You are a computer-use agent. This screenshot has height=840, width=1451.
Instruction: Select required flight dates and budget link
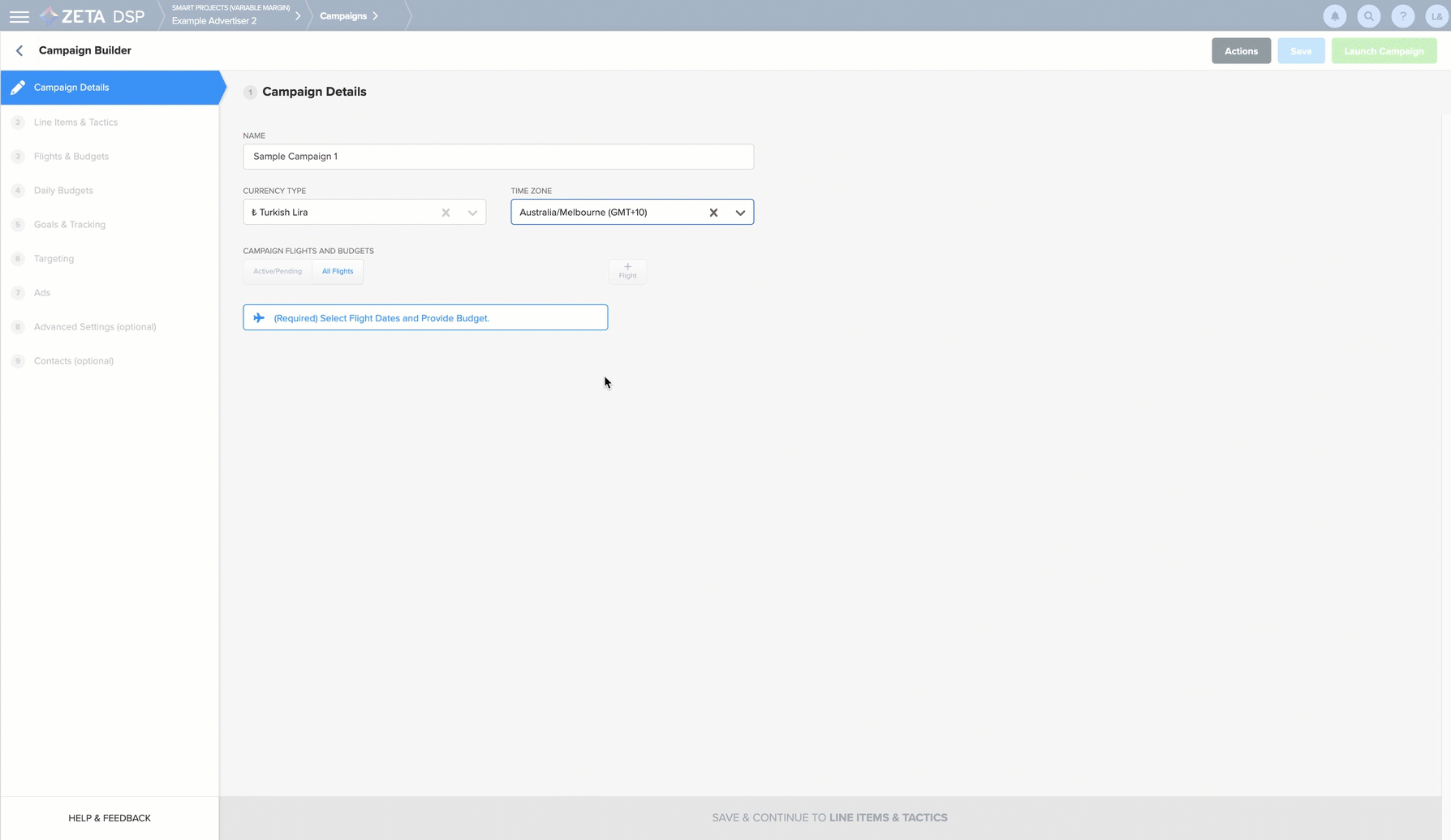(381, 318)
